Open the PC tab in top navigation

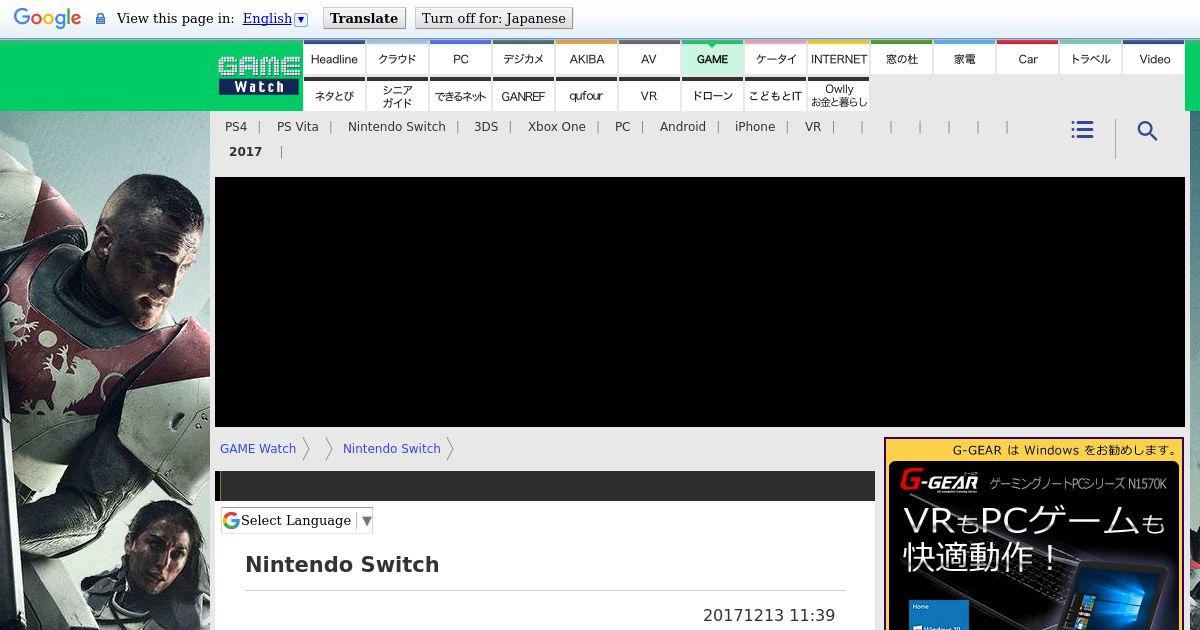click(x=460, y=58)
